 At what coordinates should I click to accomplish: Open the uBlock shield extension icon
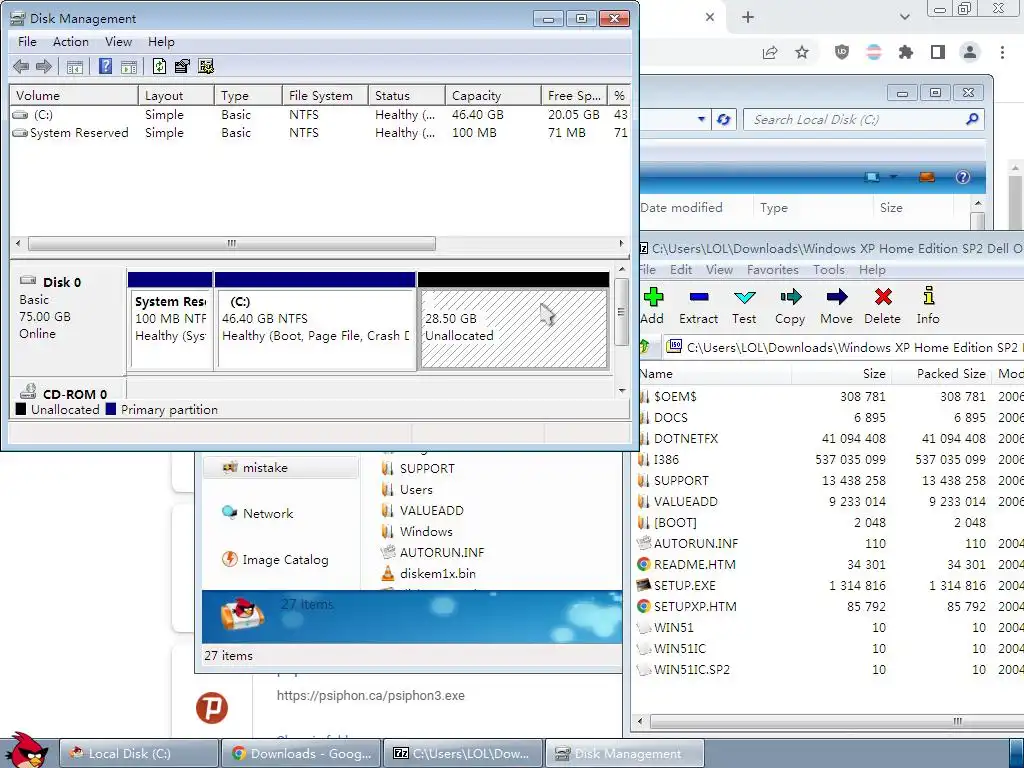tap(842, 52)
